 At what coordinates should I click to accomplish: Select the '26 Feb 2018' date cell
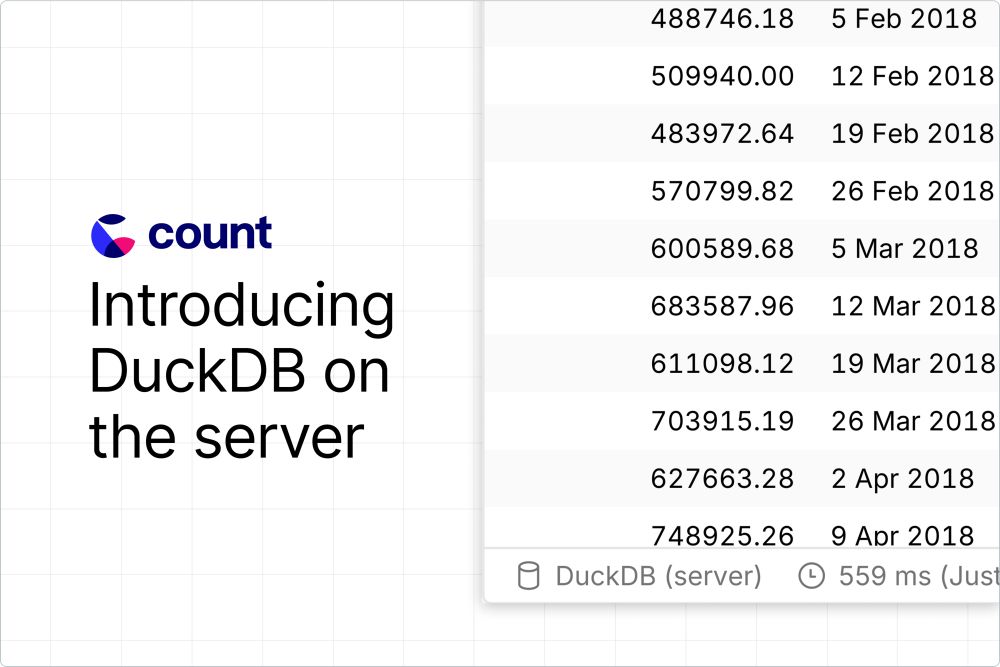913,191
